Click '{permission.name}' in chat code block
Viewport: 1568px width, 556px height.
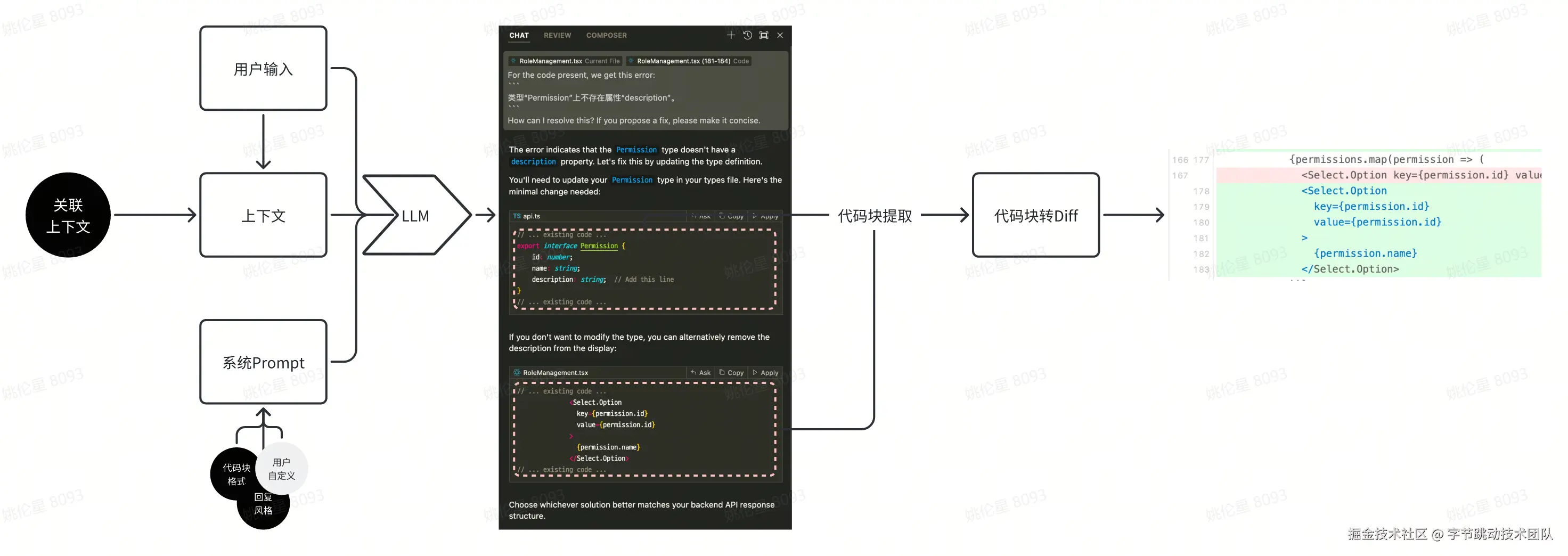pyautogui.click(x=608, y=447)
